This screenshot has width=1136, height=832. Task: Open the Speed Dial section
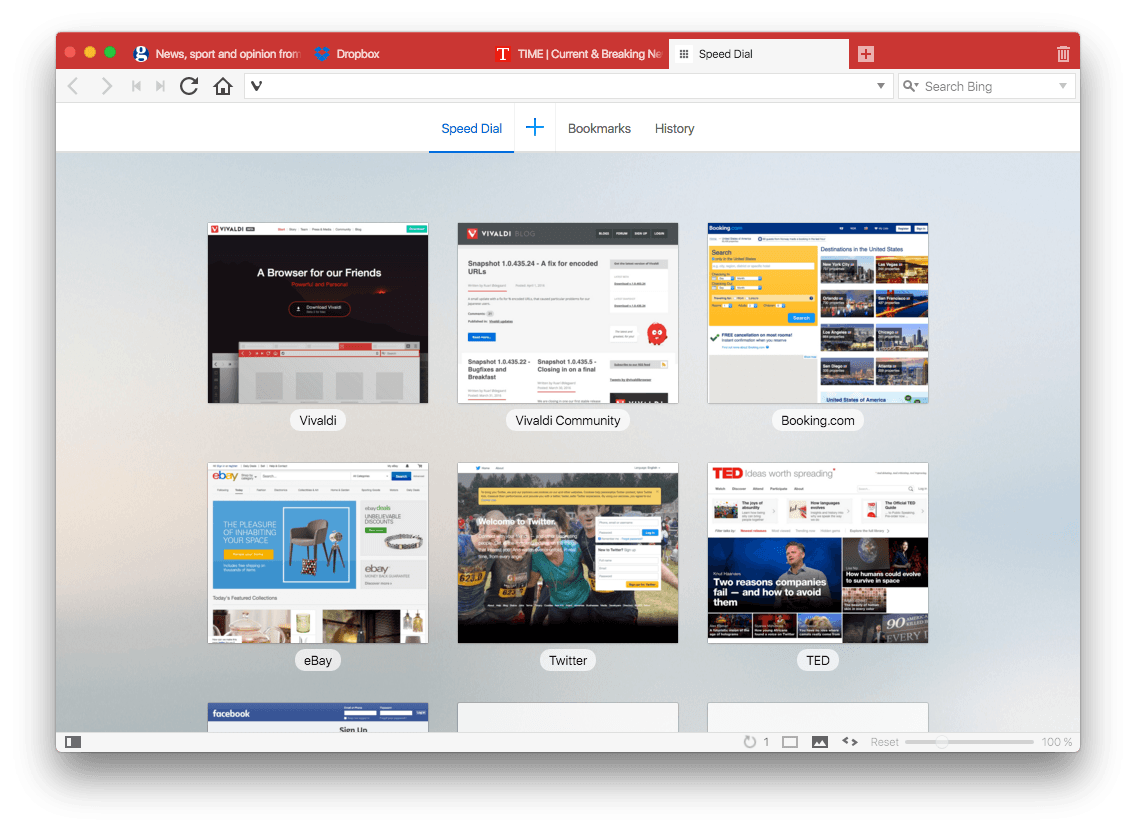(x=472, y=128)
